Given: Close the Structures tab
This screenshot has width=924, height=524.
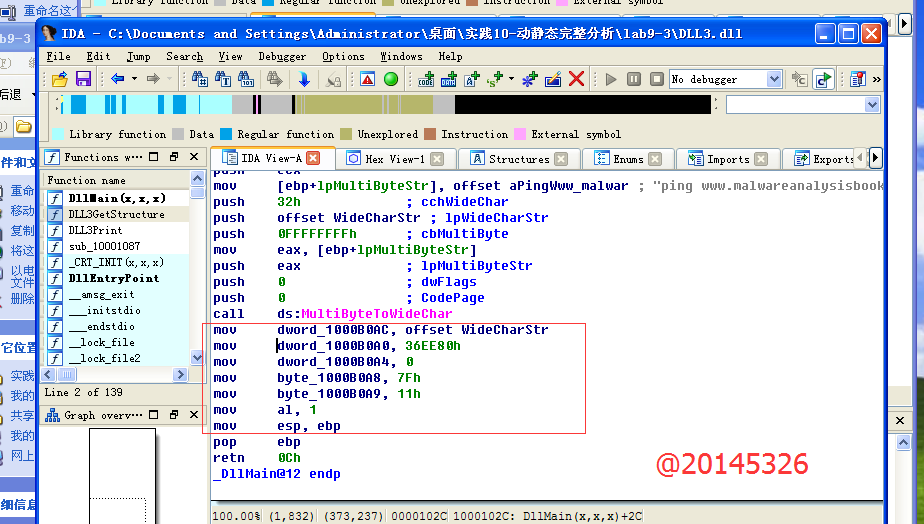Looking at the screenshot, I should coord(561,158).
